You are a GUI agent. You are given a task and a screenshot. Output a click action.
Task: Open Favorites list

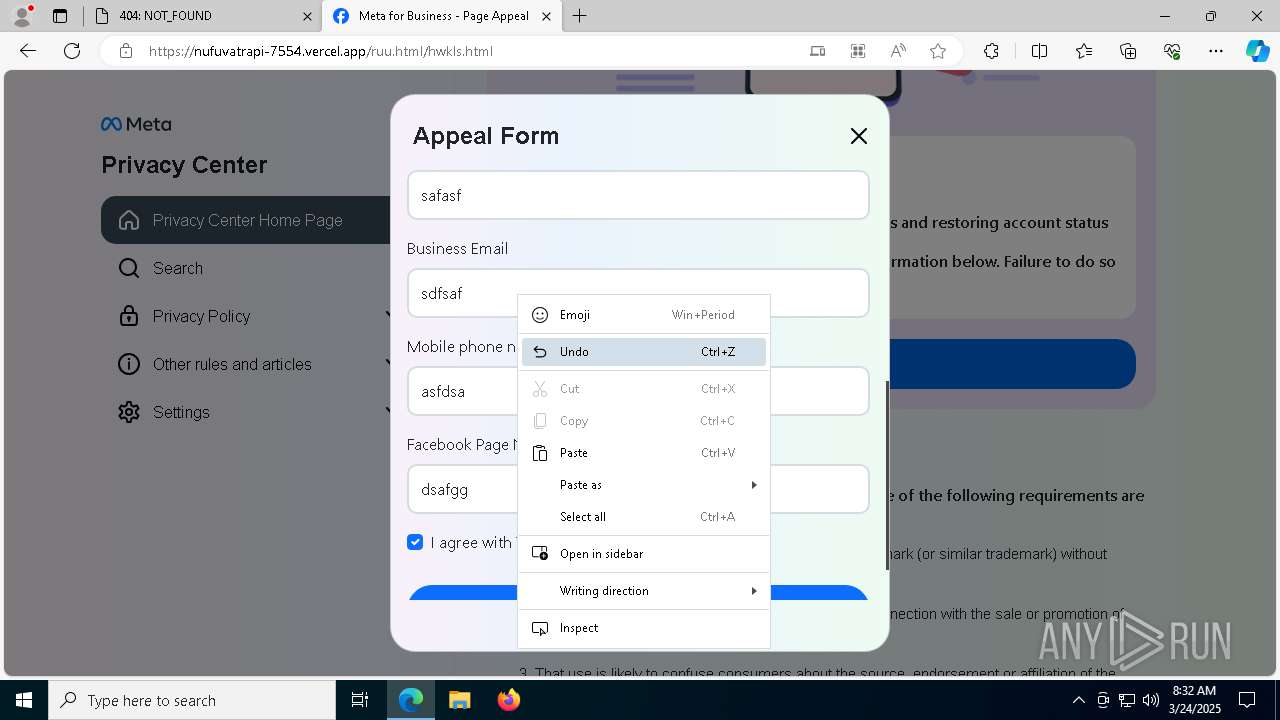click(x=1084, y=51)
